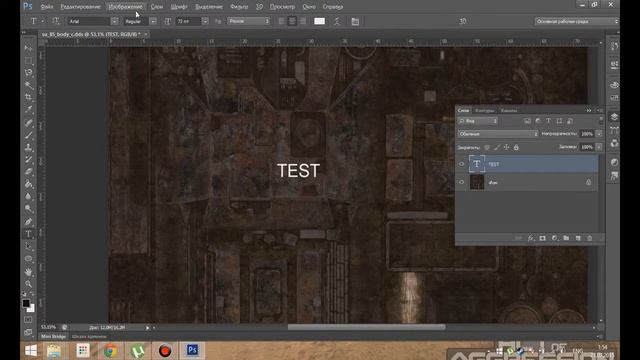
Task: Open the layer filter type dropdown
Action: 478,121
